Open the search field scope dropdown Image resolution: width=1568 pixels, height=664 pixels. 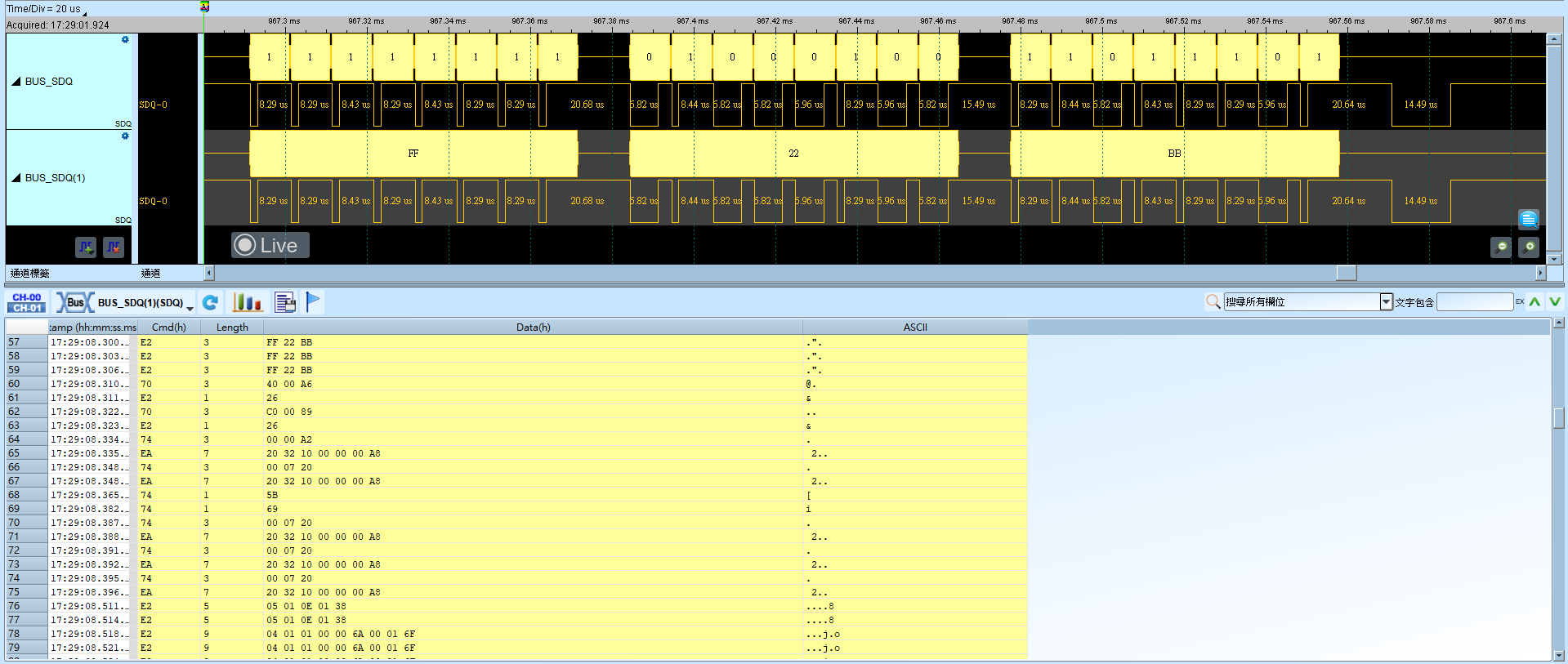pyautogui.click(x=1387, y=302)
